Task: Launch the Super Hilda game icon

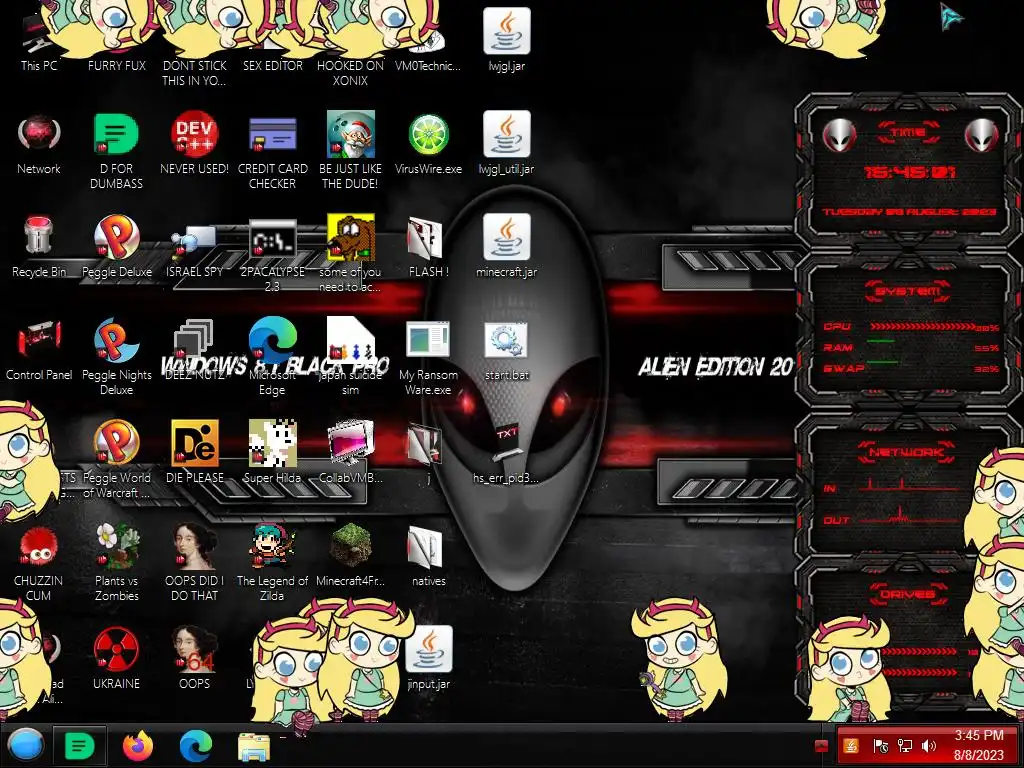Action: 272,443
